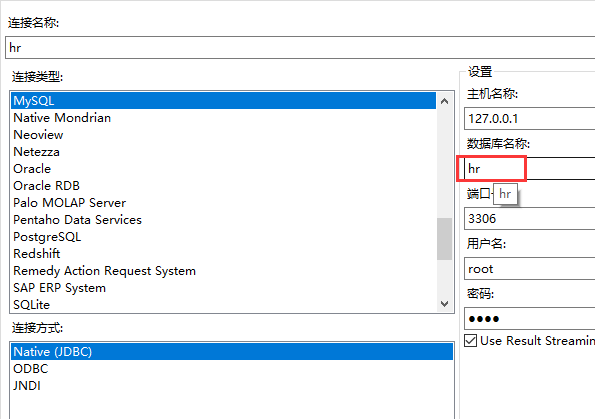The height and width of the screenshot is (419, 595).
Task: Choose Palo MOLAP Server entry
Action: pos(224,203)
